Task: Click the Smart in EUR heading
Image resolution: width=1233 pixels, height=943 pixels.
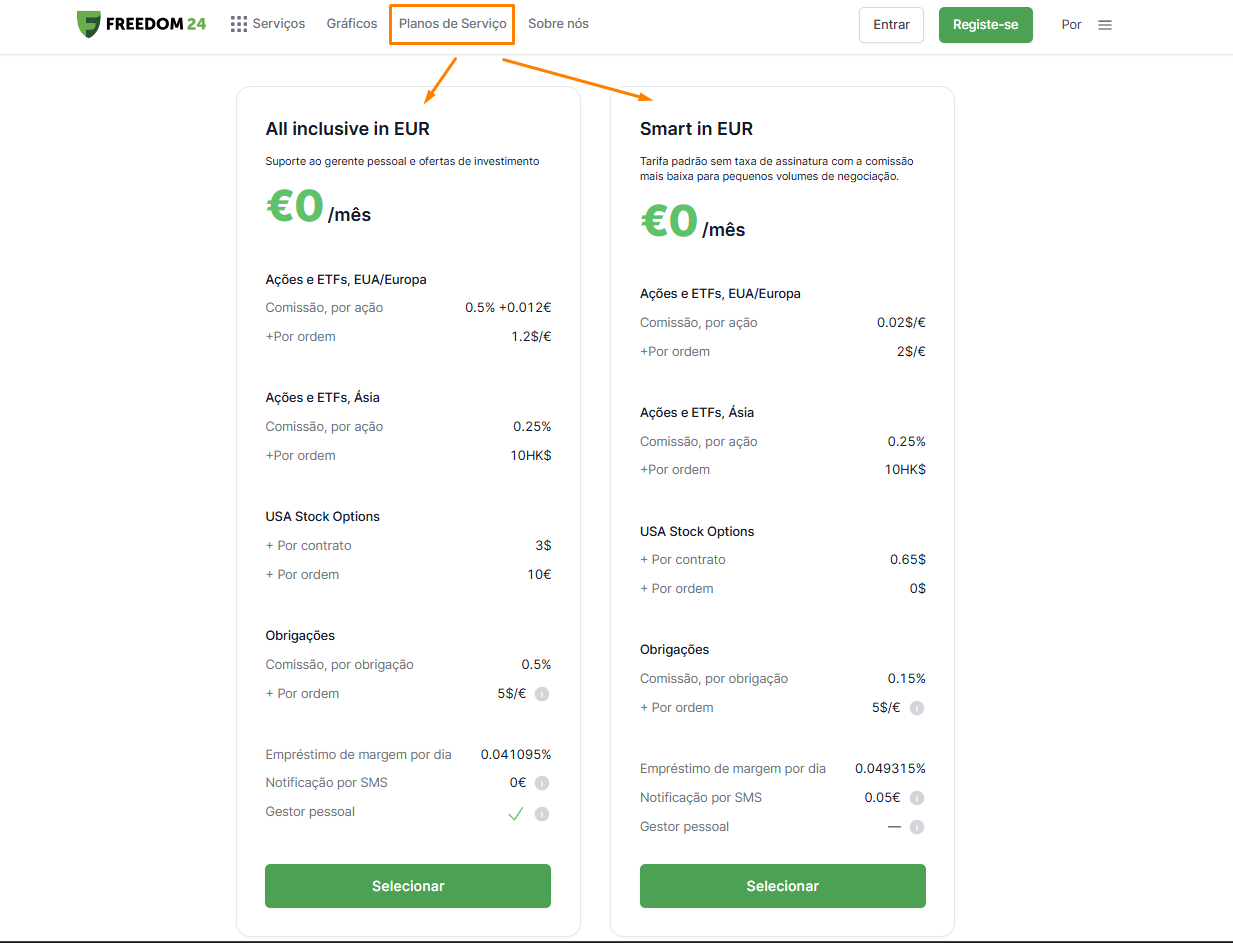Action: 696,128
